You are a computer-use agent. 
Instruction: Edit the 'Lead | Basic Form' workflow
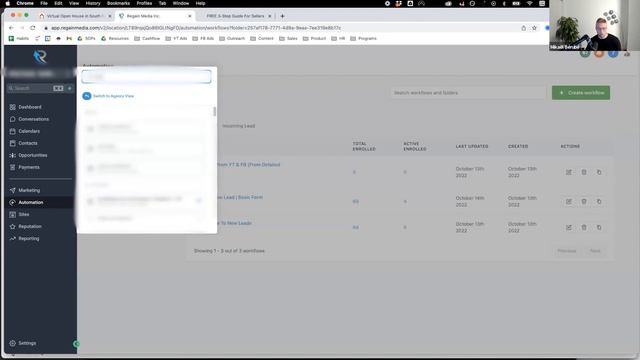click(569, 201)
